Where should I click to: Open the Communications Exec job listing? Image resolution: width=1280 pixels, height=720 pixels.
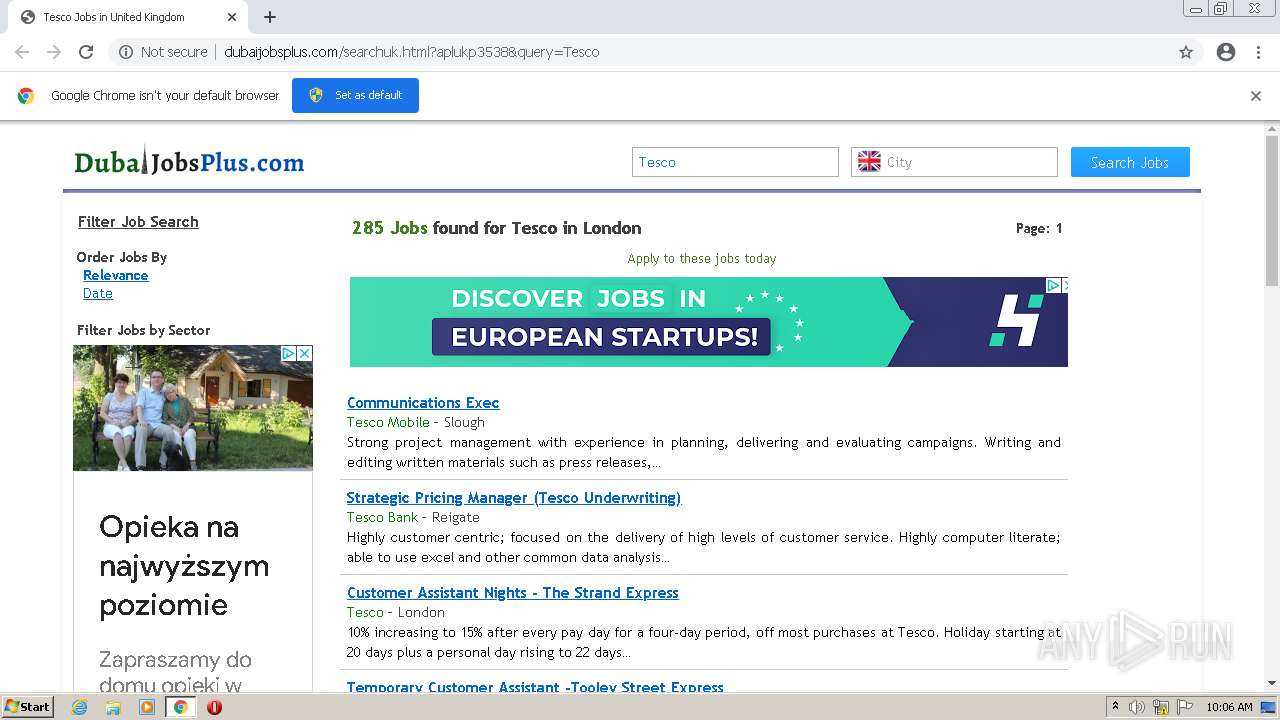pyautogui.click(x=423, y=403)
